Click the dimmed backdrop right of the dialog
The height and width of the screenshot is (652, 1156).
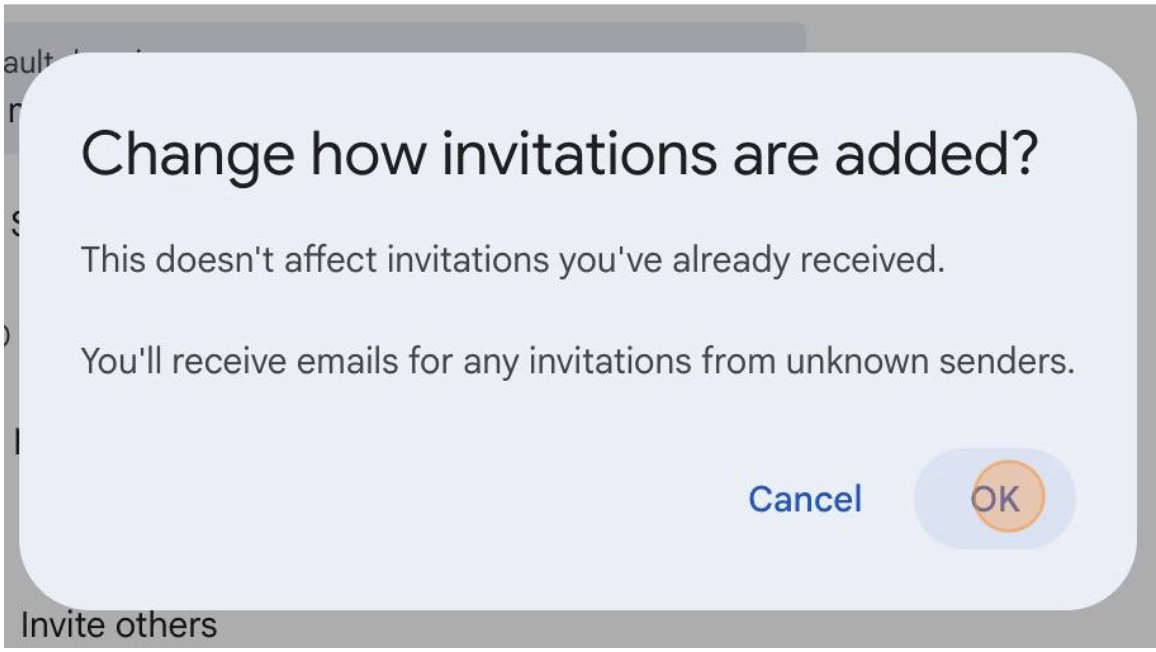coord(1147,330)
